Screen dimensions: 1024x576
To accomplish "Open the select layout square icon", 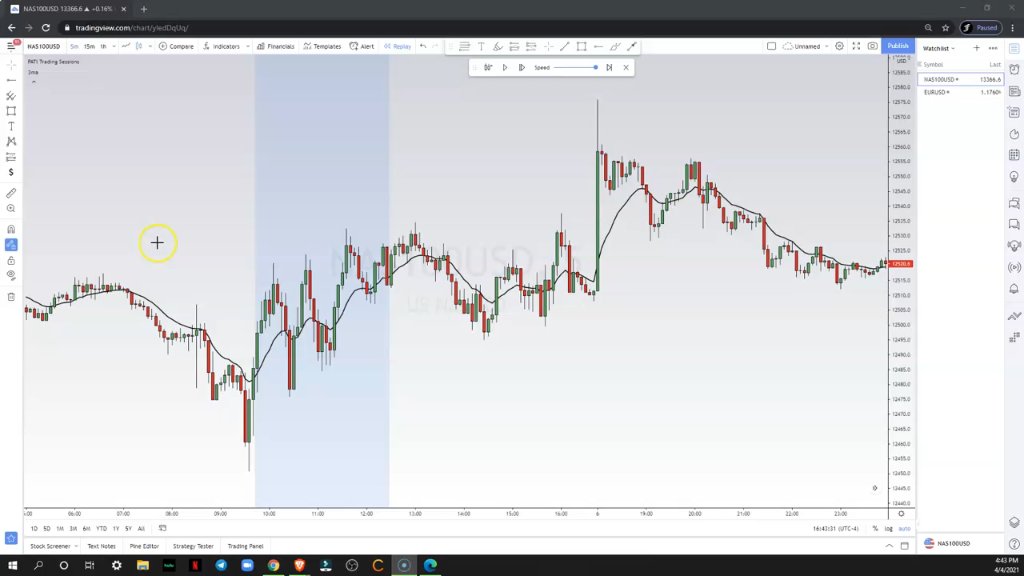I will [771, 46].
